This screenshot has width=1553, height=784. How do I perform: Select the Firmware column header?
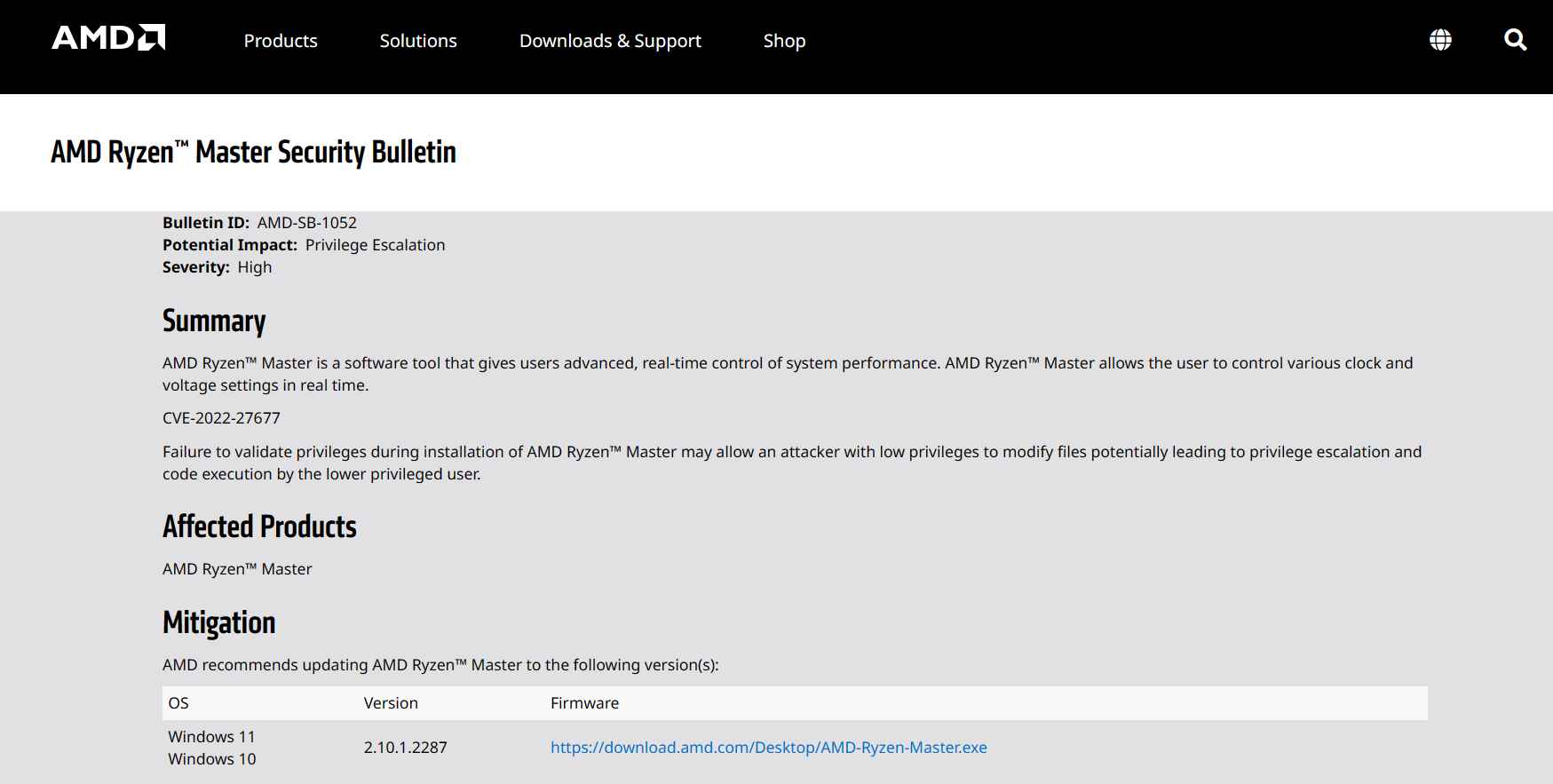coord(584,703)
